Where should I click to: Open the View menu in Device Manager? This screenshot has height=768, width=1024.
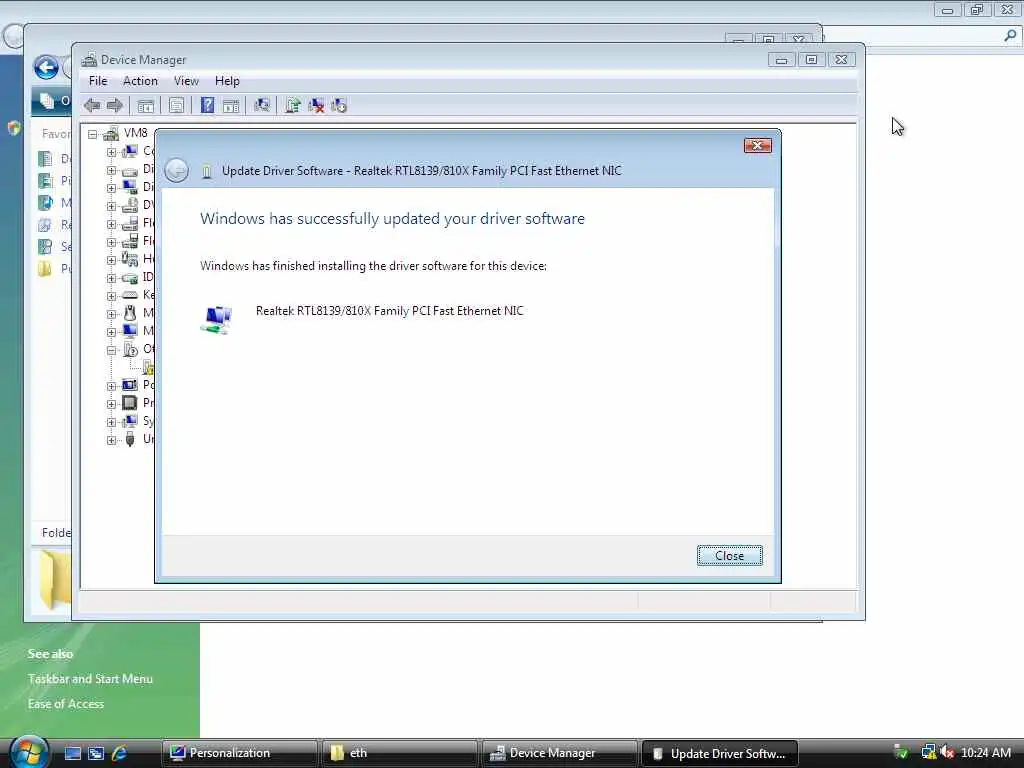(x=186, y=81)
